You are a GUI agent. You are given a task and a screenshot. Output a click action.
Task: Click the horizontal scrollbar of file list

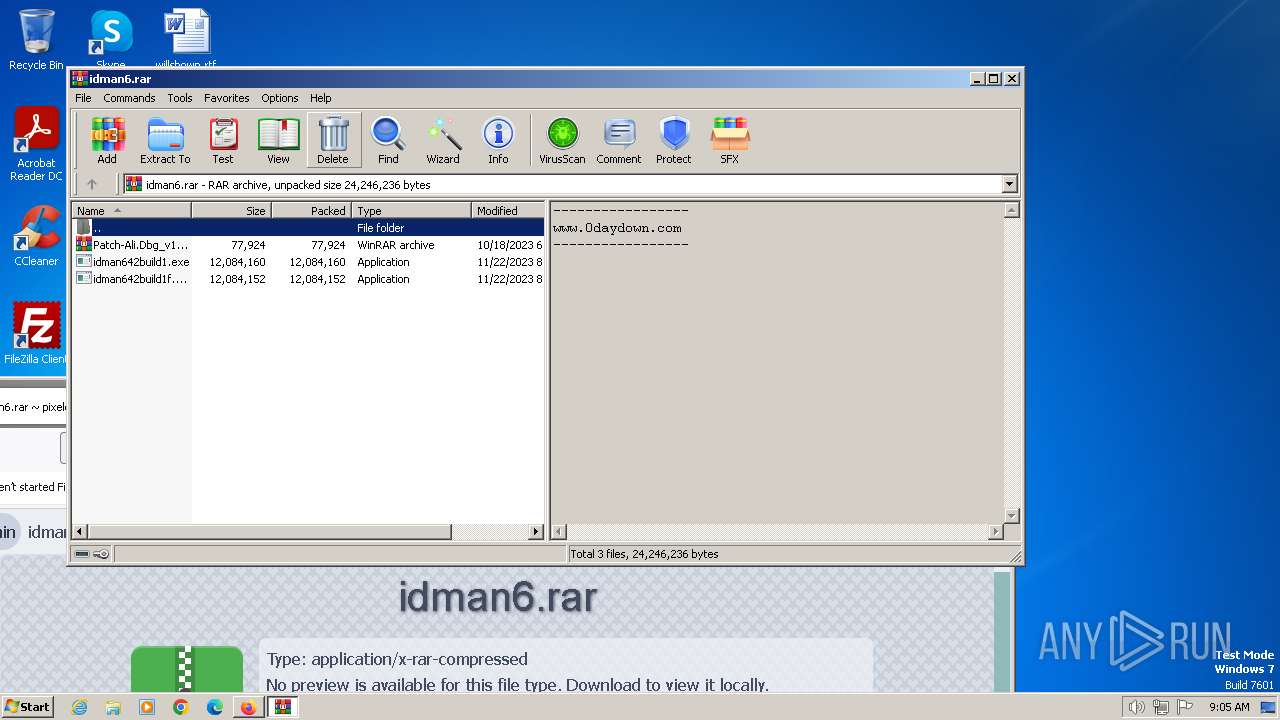(270, 532)
